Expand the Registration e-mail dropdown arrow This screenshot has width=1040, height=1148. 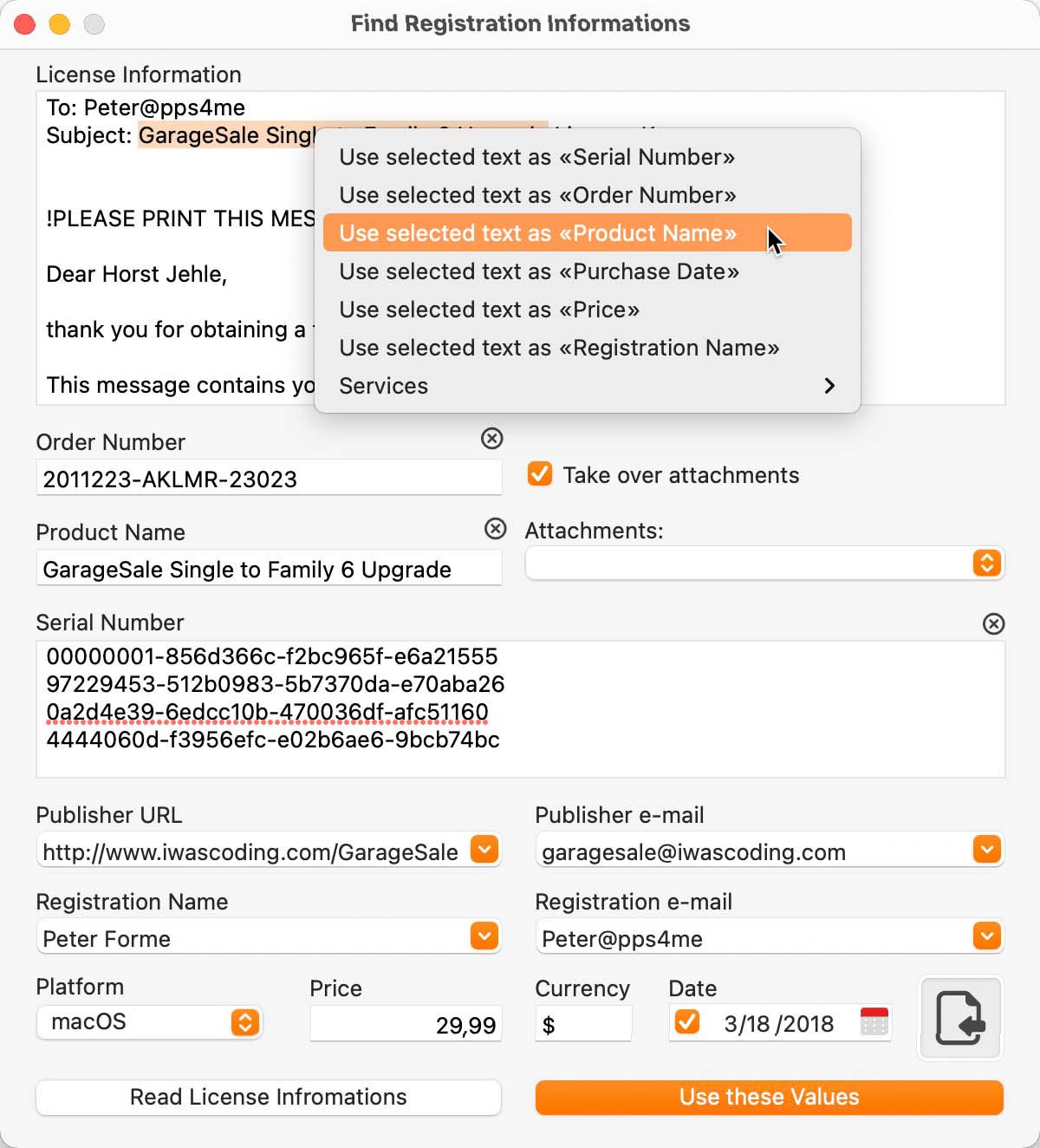[987, 936]
